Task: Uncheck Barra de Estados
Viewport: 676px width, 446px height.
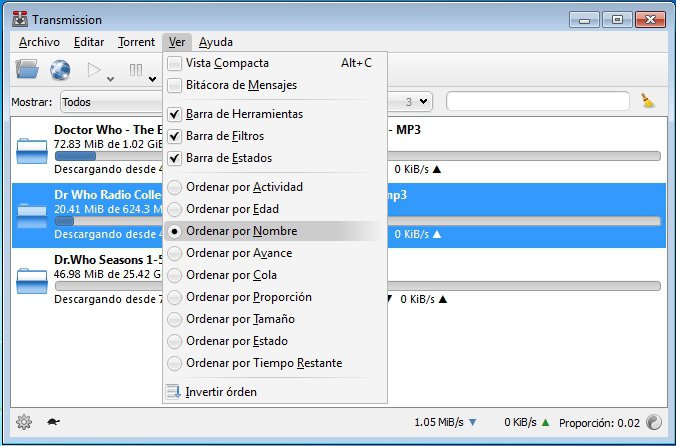Action: pos(174,158)
